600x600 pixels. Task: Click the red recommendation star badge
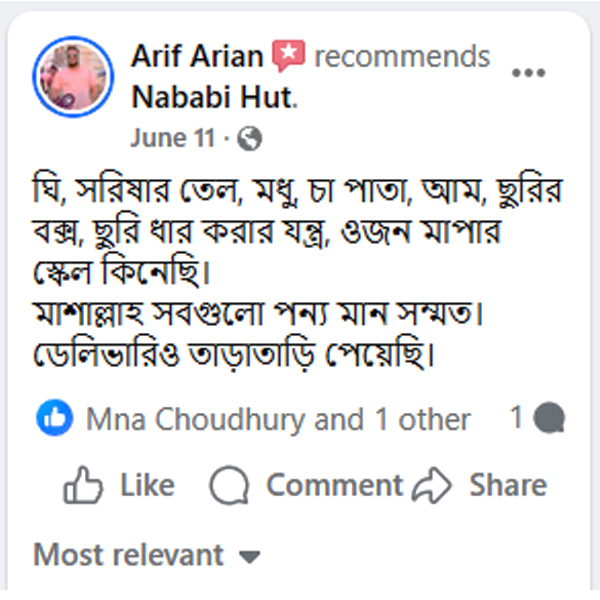point(288,56)
